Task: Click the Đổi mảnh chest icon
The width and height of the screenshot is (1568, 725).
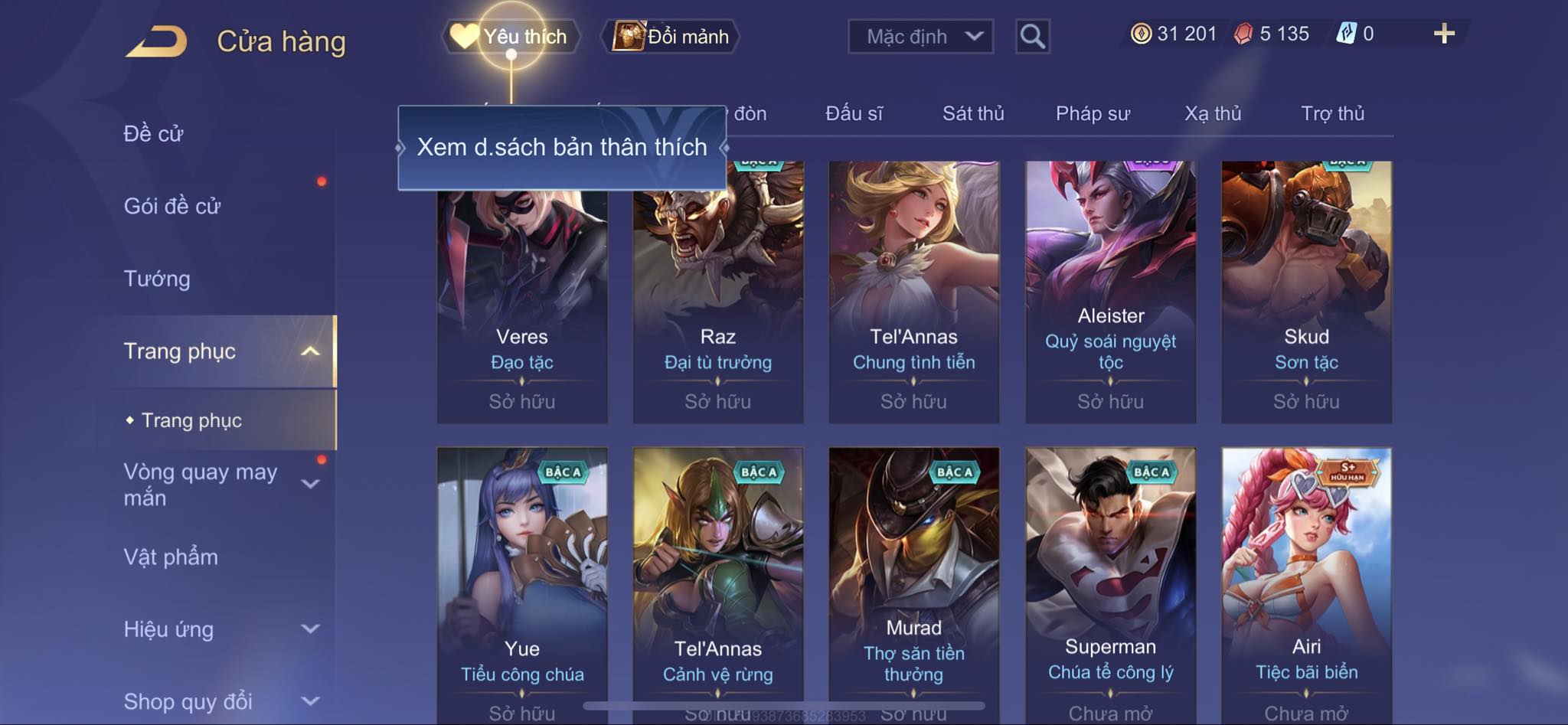Action: pos(629,36)
